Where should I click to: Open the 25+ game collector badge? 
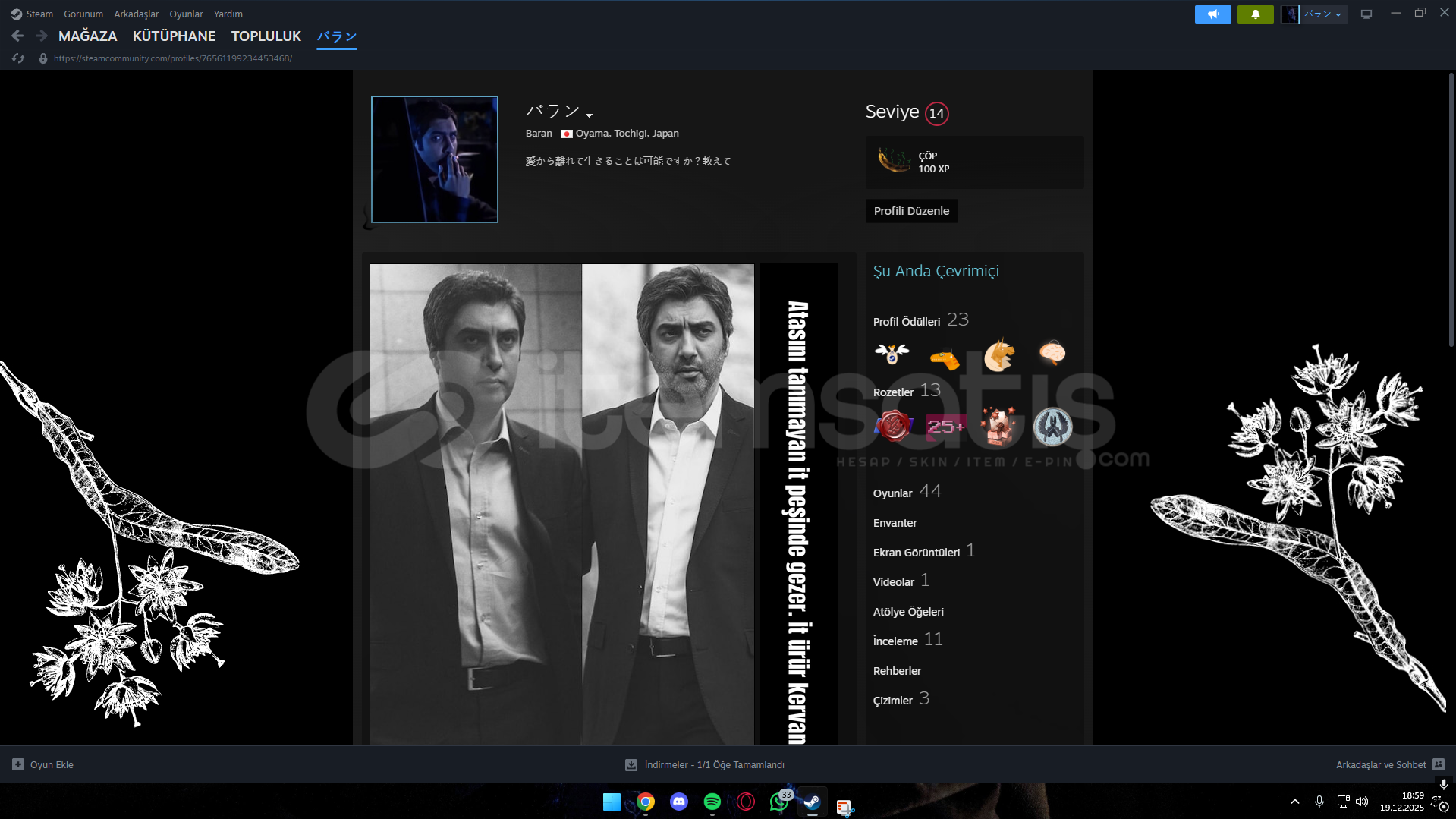point(945,427)
